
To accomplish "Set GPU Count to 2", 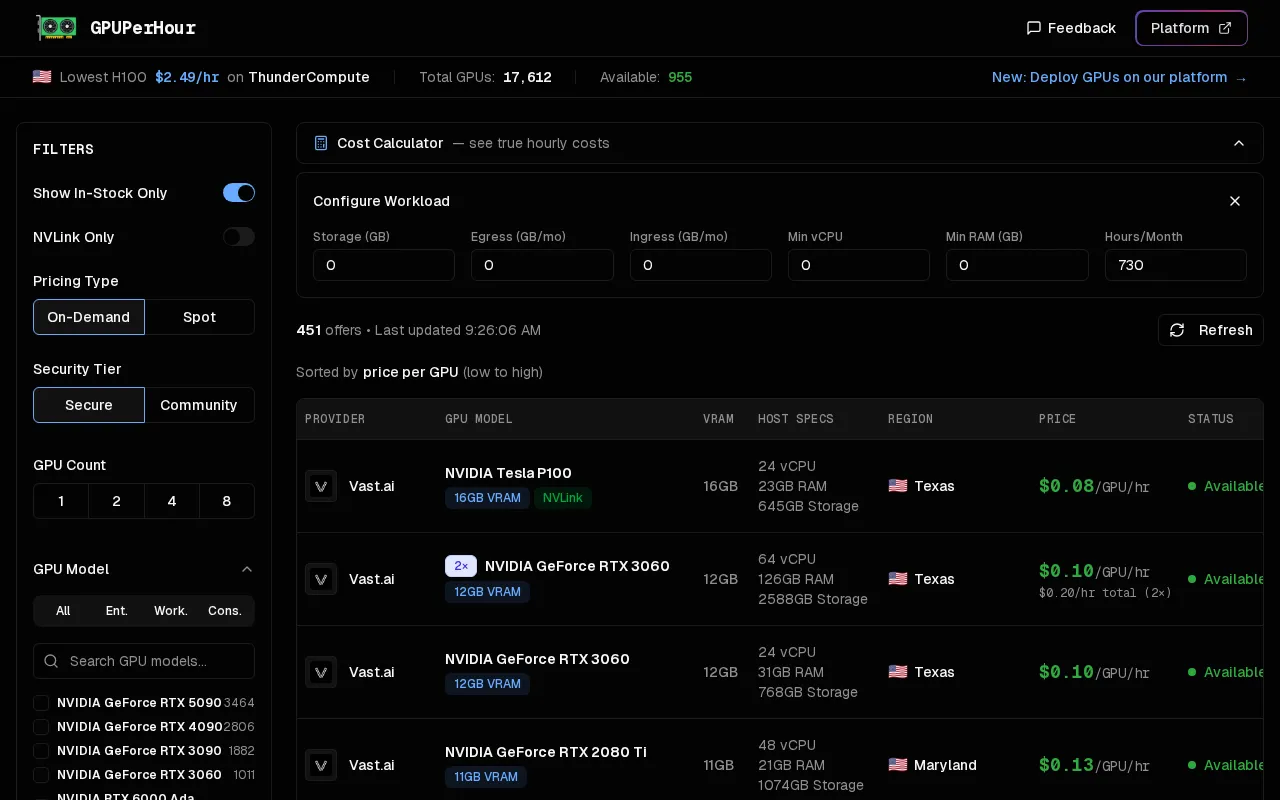I will click(x=116, y=501).
